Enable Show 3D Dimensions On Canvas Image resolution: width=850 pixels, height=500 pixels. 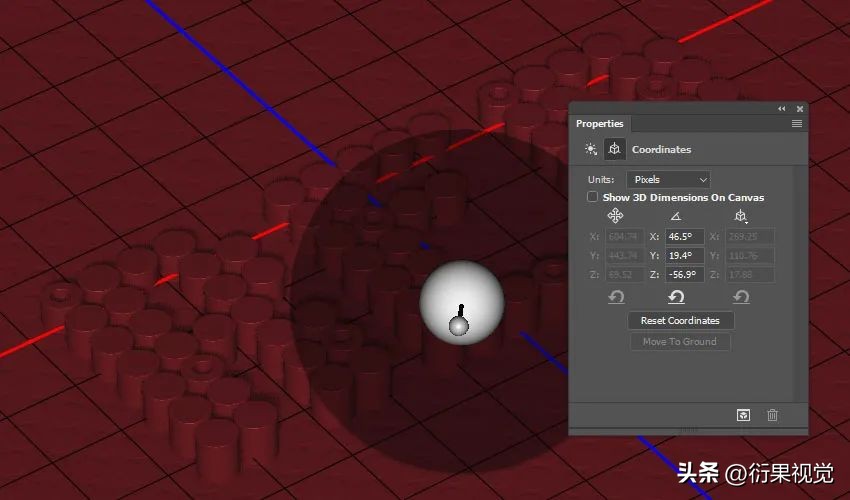tap(593, 197)
